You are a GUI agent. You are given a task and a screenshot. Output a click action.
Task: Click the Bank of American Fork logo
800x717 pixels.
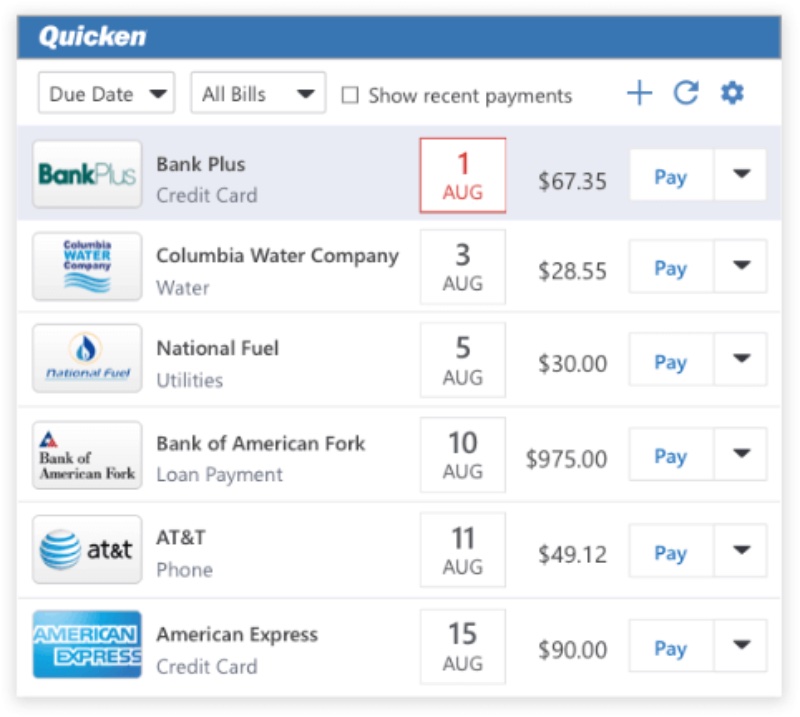[x=87, y=456]
